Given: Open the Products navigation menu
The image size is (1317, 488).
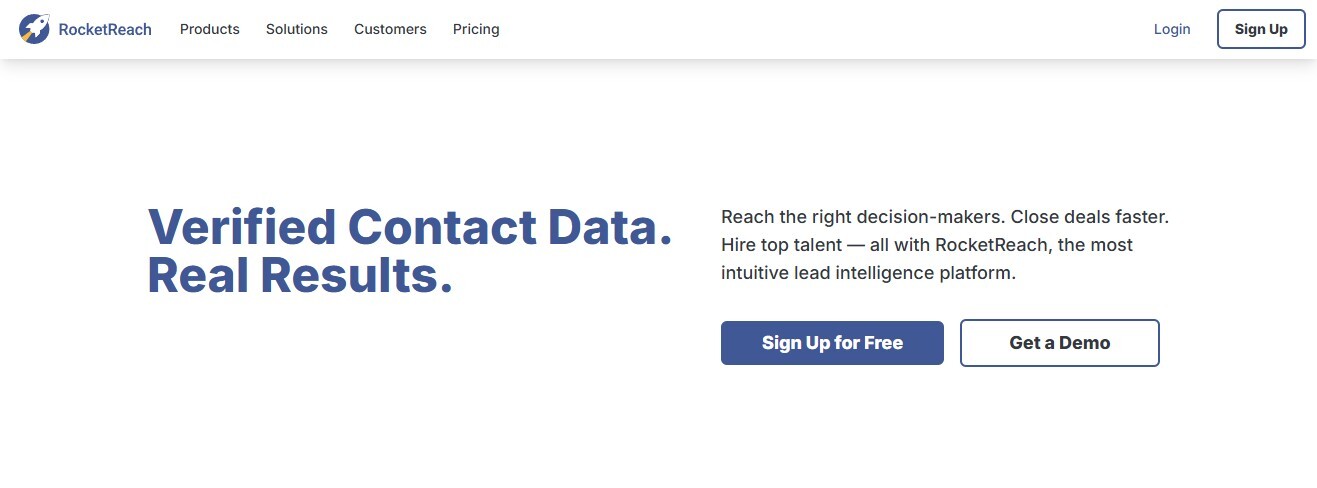Looking at the screenshot, I should tap(209, 29).
